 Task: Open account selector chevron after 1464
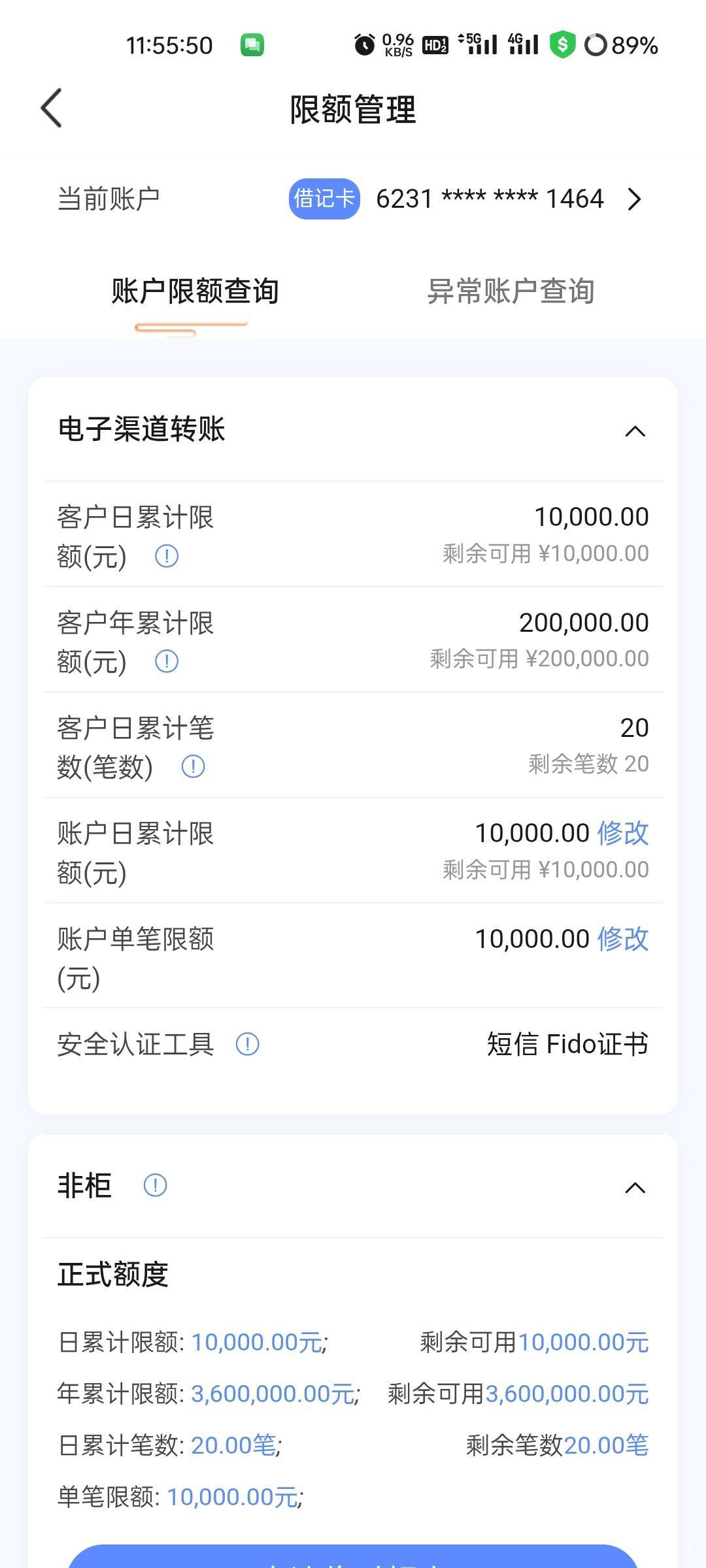(x=634, y=199)
